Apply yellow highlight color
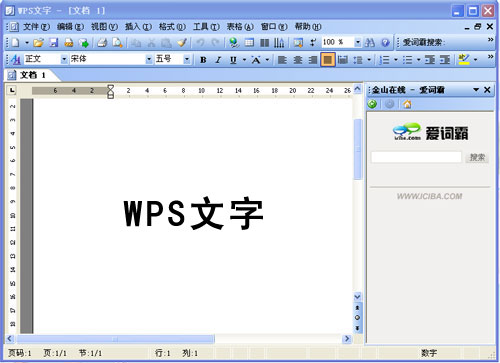 [x=464, y=59]
